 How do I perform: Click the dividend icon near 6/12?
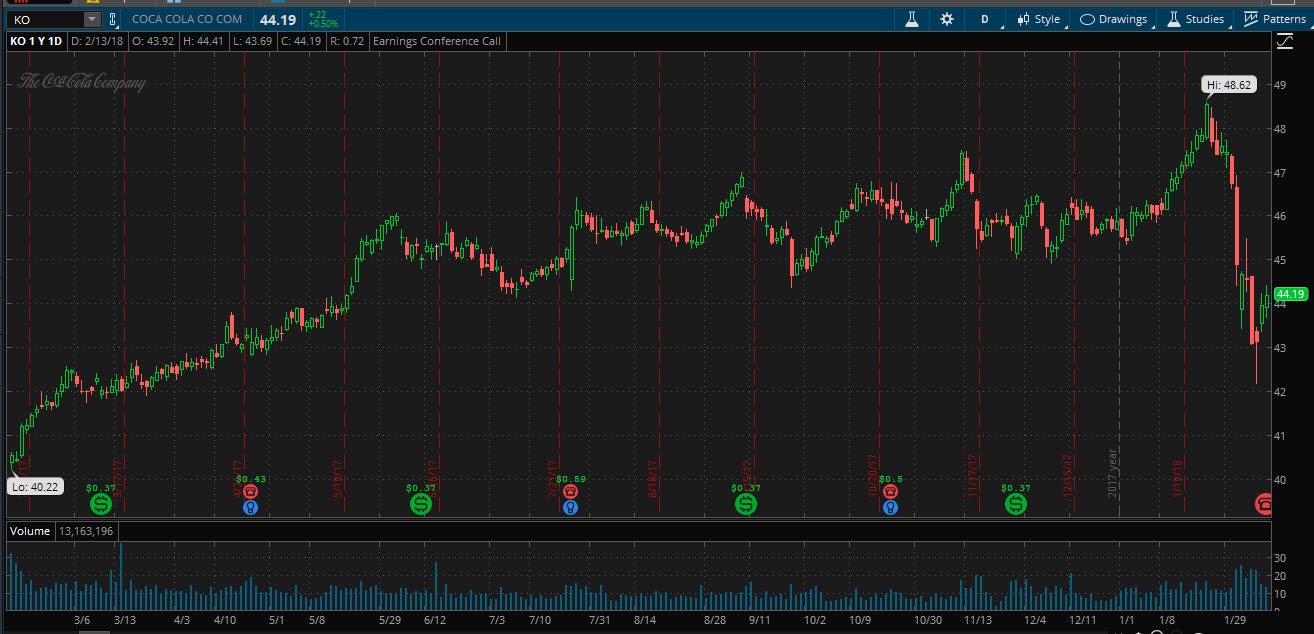point(421,504)
